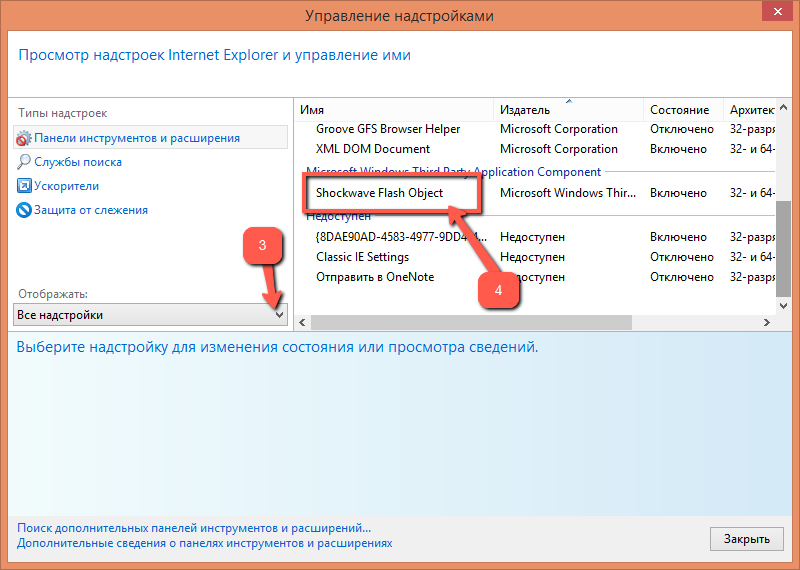Viewport: 800px width, 570px height.
Task: Click Microsoft Windows Third Party Application Component group header
Action: 454,172
